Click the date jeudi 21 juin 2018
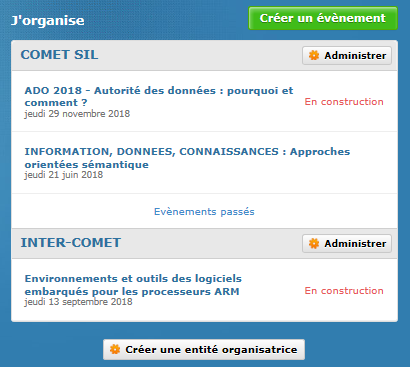This screenshot has width=410, height=367. point(64,175)
